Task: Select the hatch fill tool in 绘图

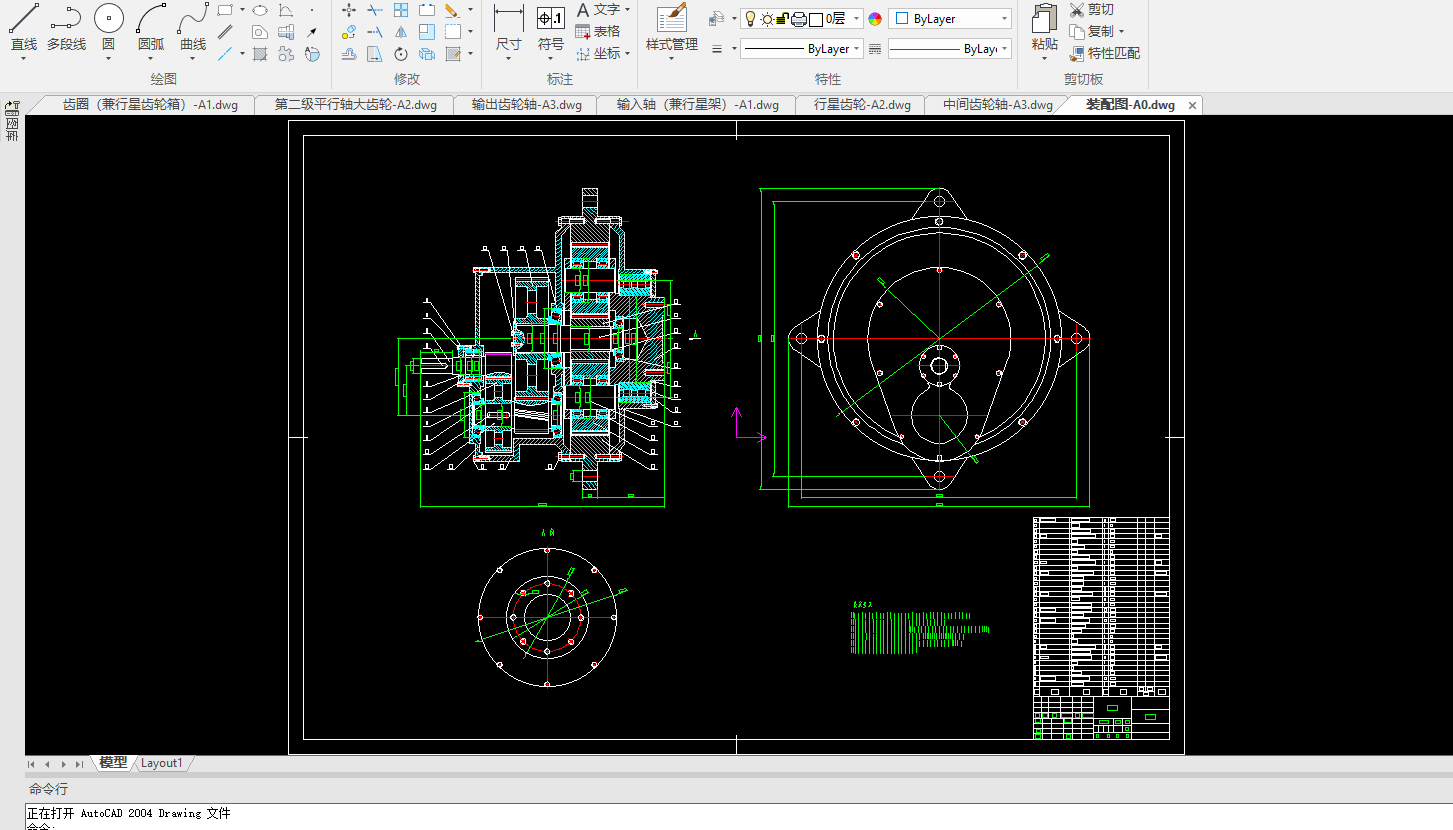Action: (x=260, y=54)
